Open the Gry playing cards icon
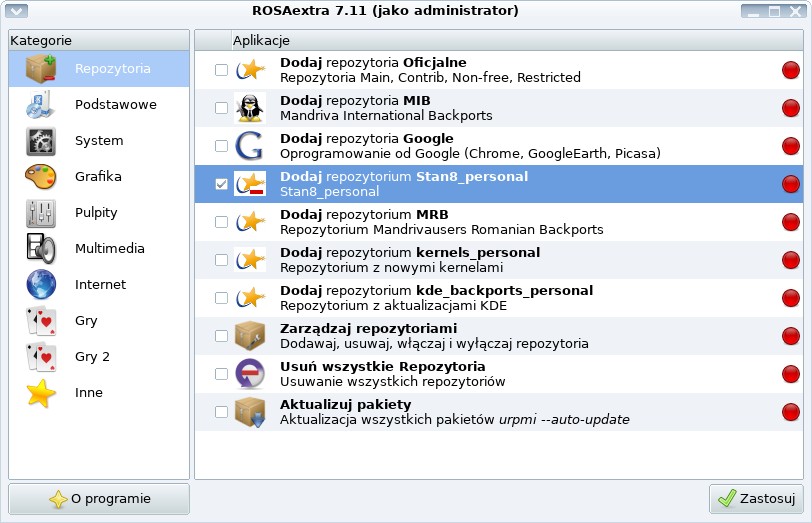Screen dimensions: 812x523 pos(41,321)
